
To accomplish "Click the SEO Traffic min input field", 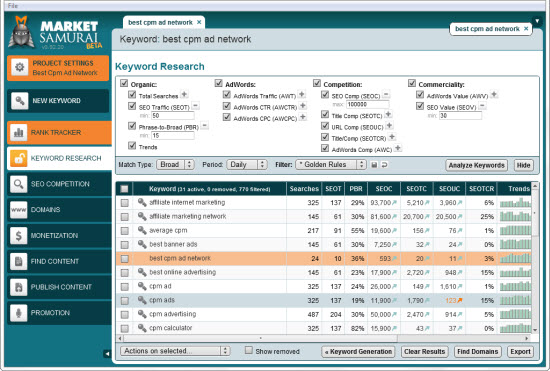I will coord(173,116).
